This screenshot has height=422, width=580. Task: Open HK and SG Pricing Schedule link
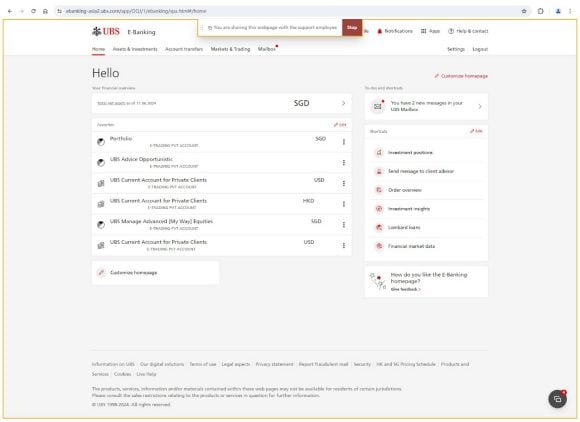pyautogui.click(x=406, y=364)
